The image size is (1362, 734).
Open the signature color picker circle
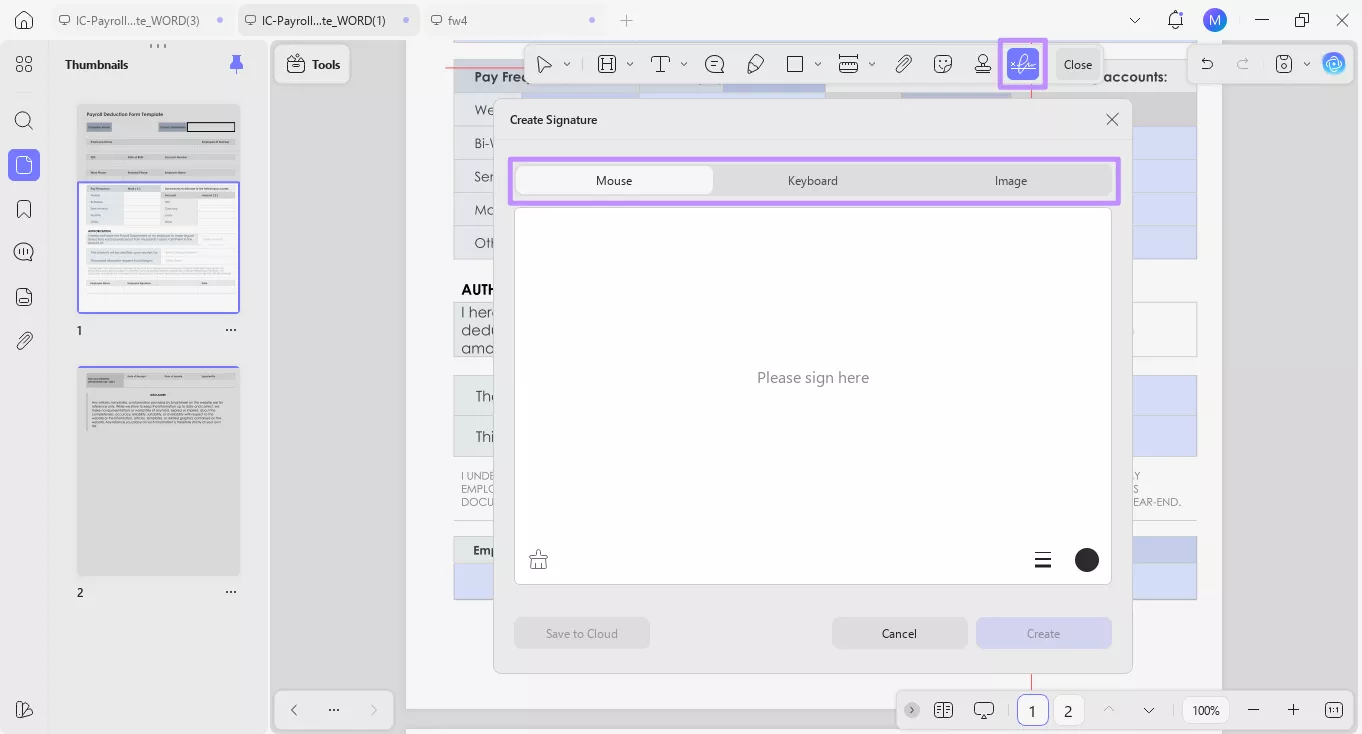(1086, 560)
